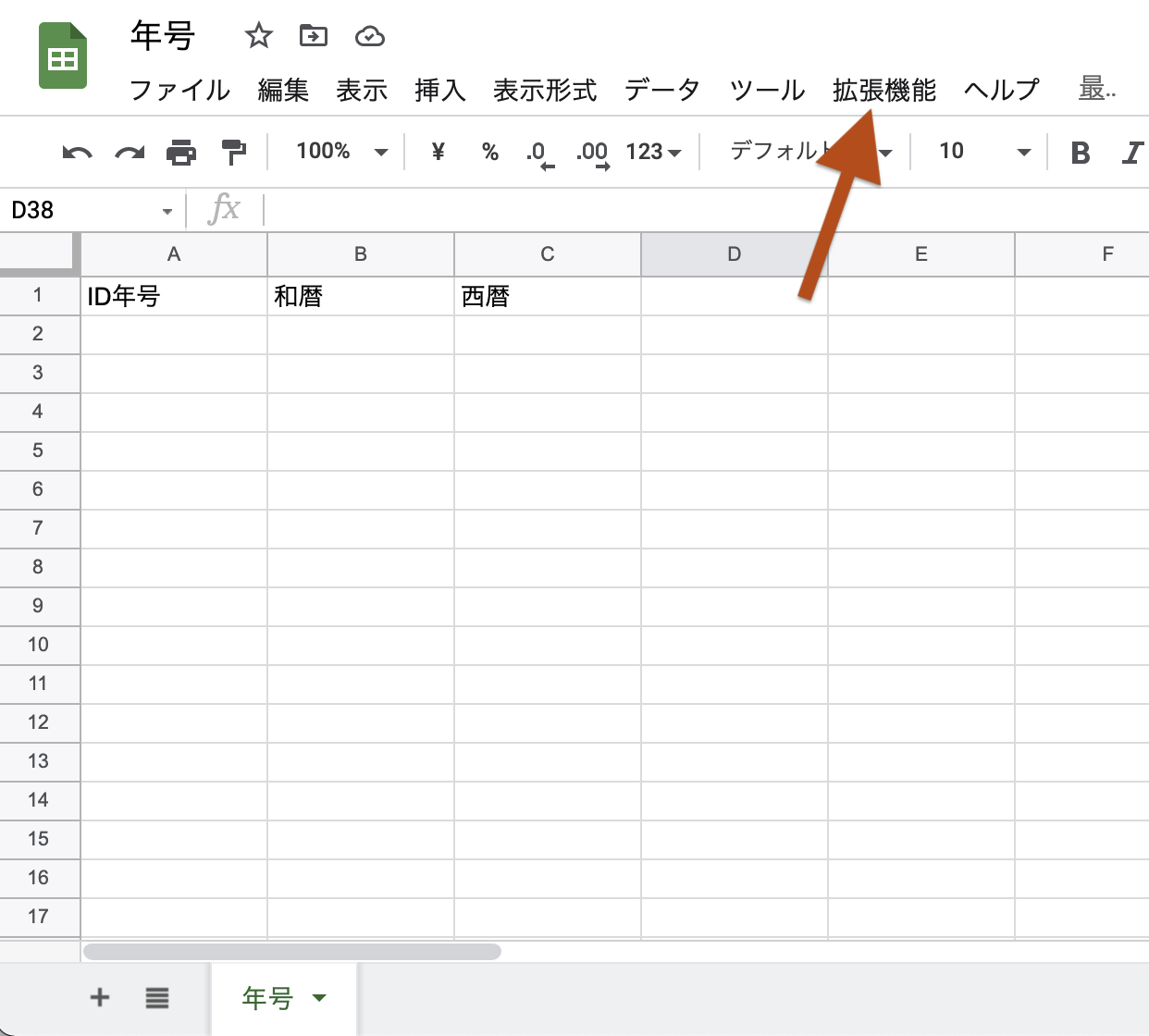
Task: Check the cloud save status icon
Action: tap(370, 36)
